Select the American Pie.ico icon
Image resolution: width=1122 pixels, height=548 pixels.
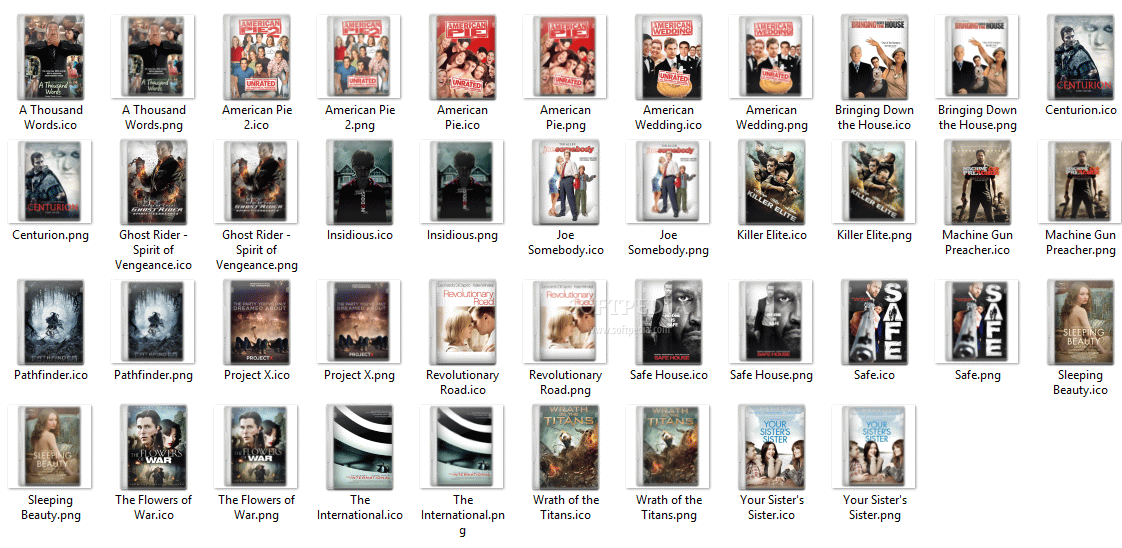click(463, 57)
